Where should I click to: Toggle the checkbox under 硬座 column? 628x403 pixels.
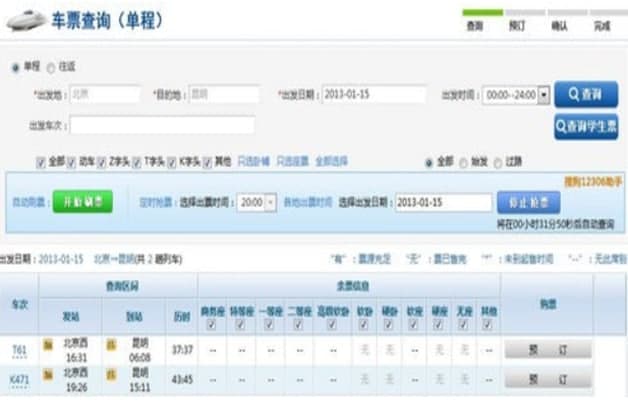click(x=438, y=324)
